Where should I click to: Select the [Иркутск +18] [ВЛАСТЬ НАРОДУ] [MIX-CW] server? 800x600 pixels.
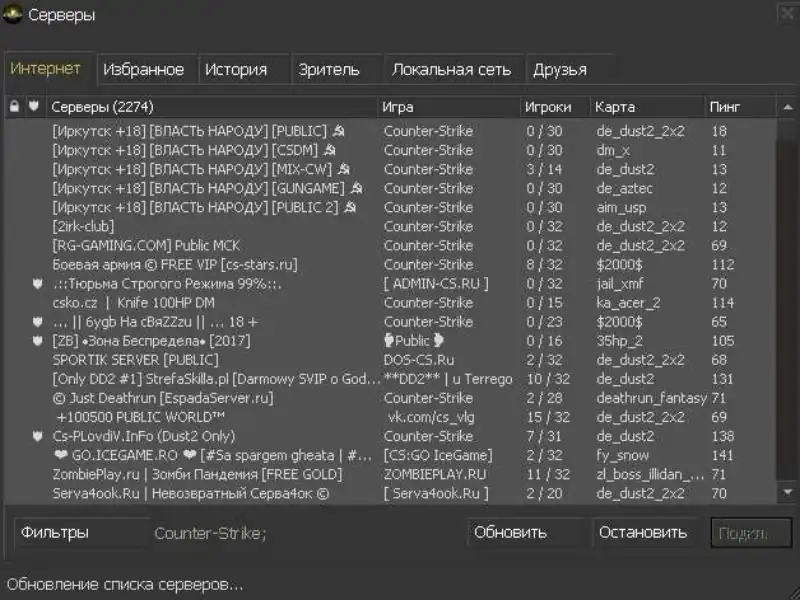coord(391,169)
